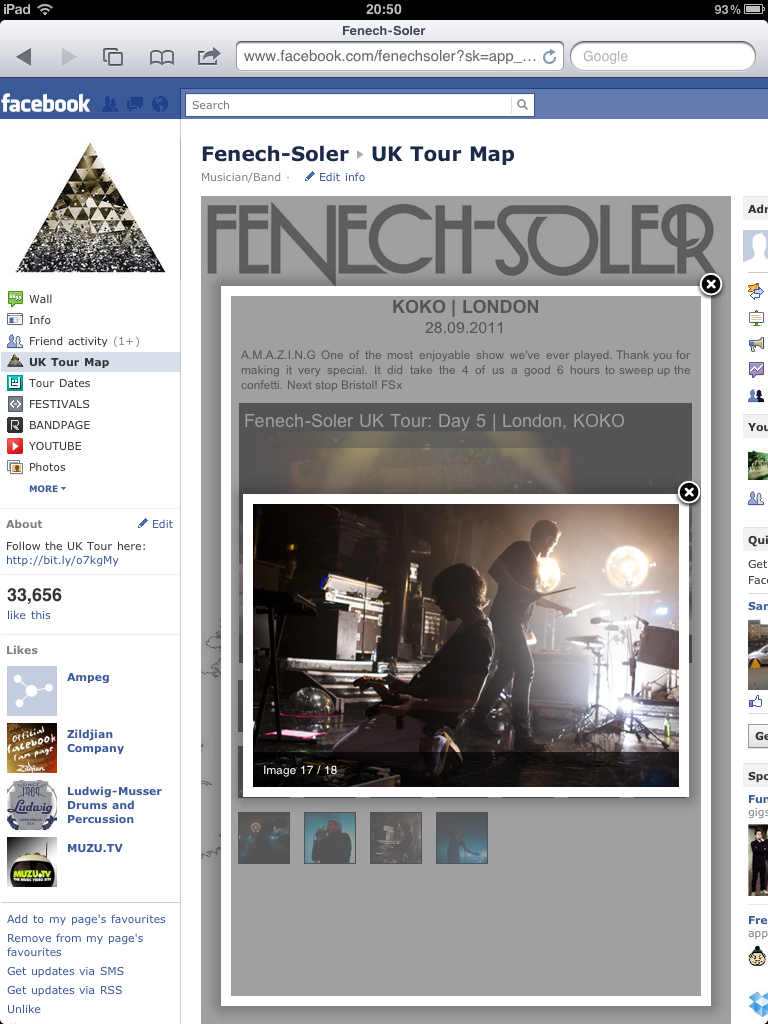Tap Safari's back arrow button

pyautogui.click(x=24, y=57)
